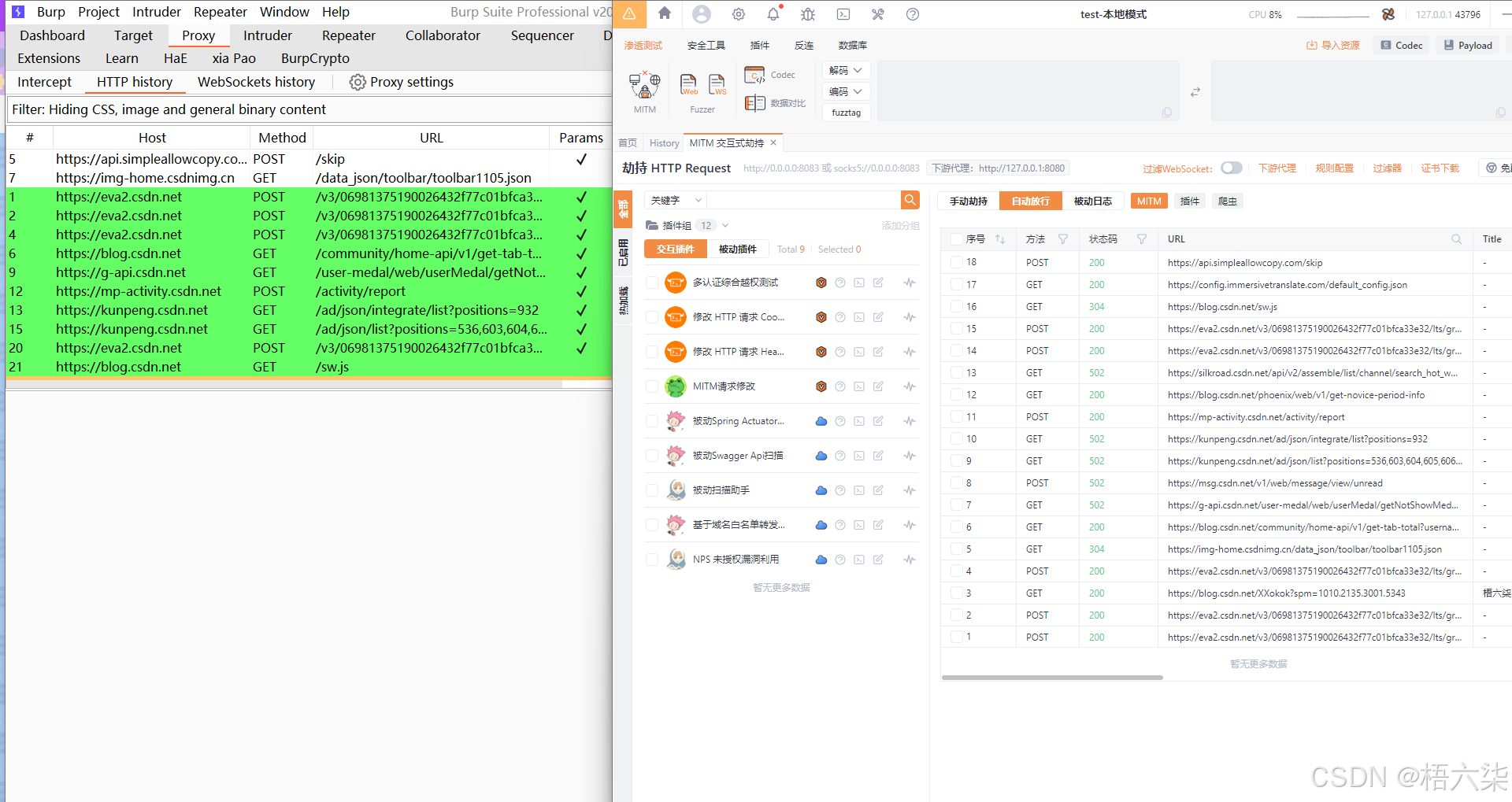The image size is (1512, 802).
Task: Tick the checkbox for history row 11
Action: (x=956, y=416)
